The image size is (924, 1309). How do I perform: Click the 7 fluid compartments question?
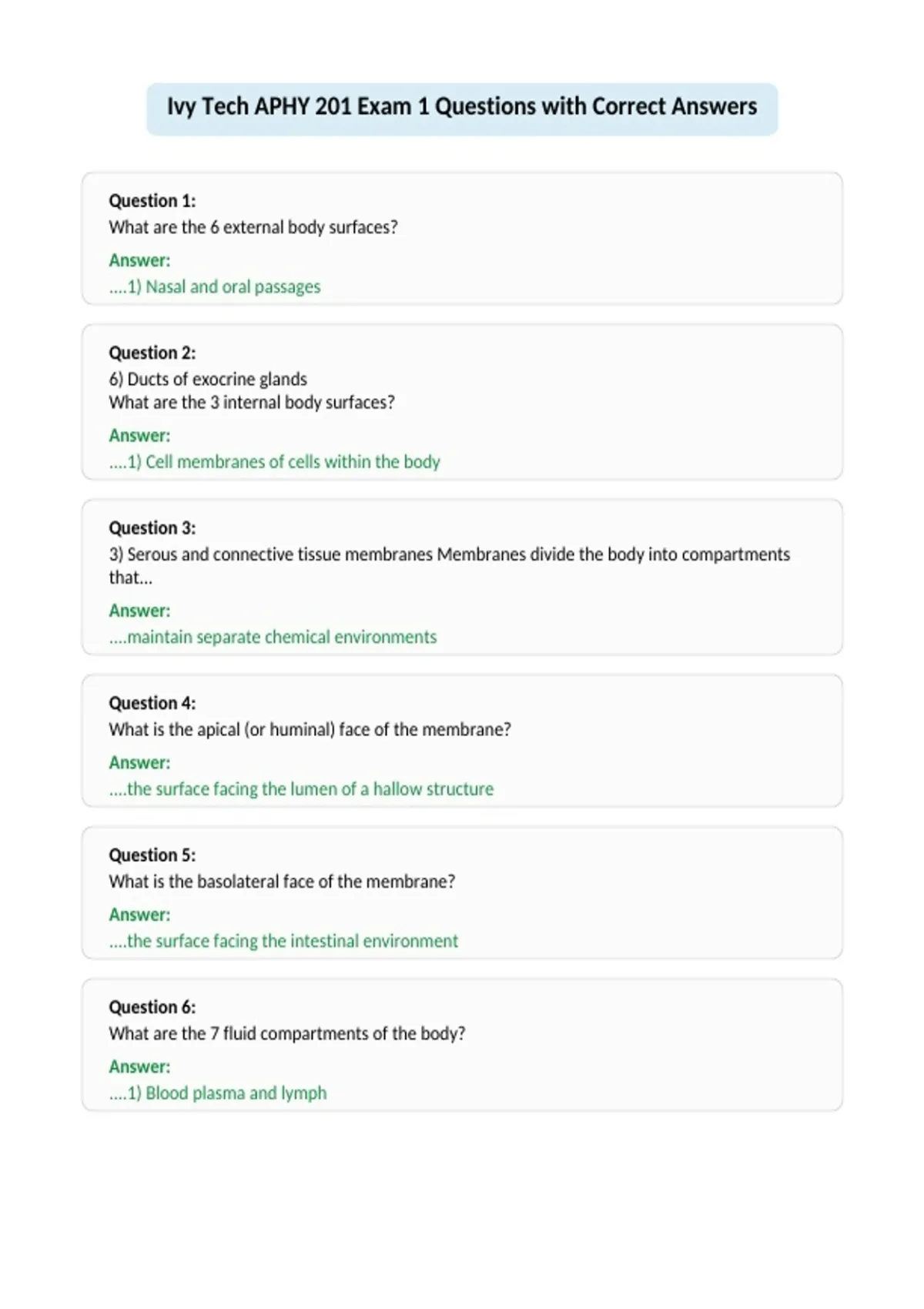[287, 1033]
